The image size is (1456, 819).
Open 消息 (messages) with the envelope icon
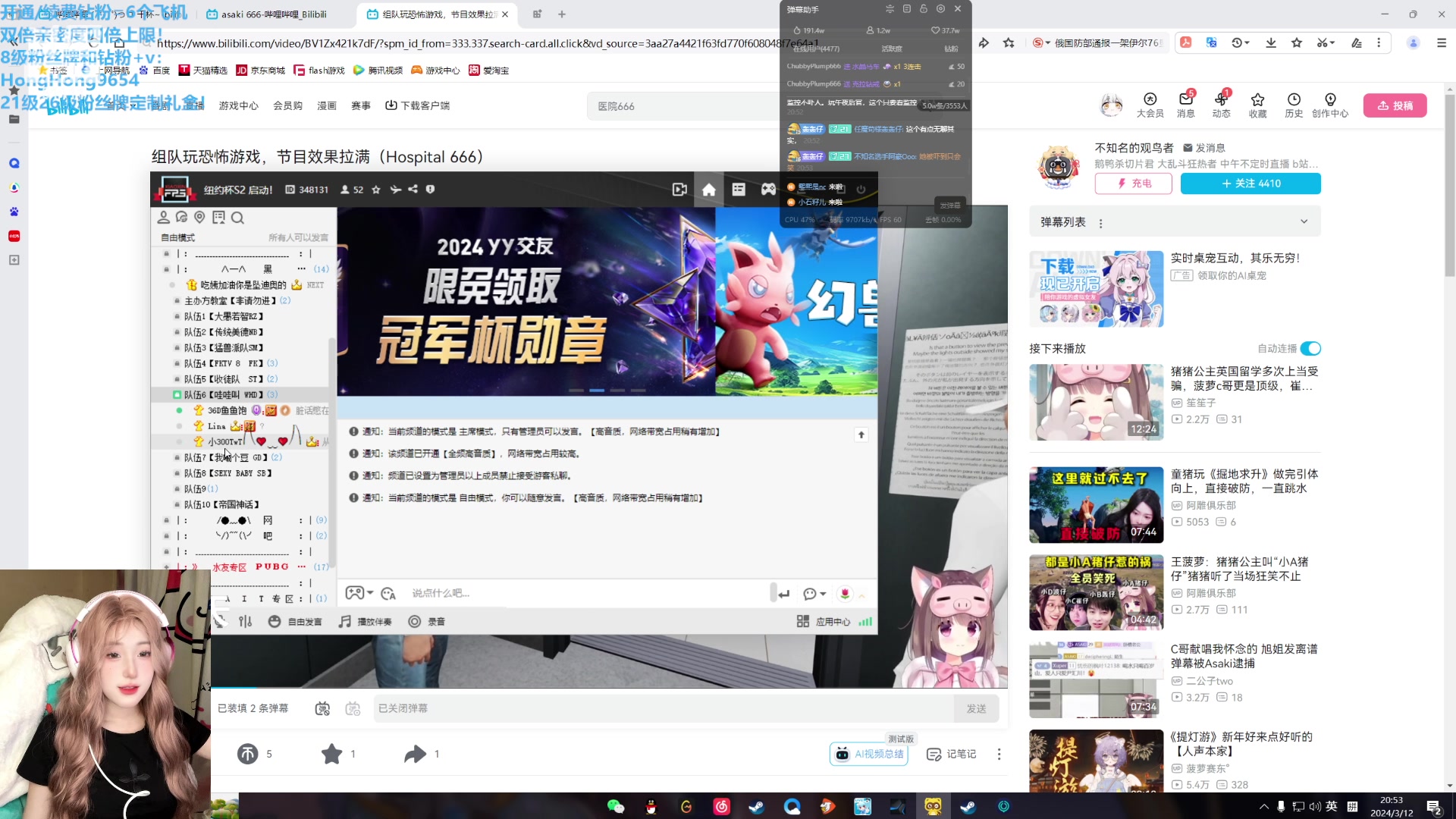coord(1186,104)
